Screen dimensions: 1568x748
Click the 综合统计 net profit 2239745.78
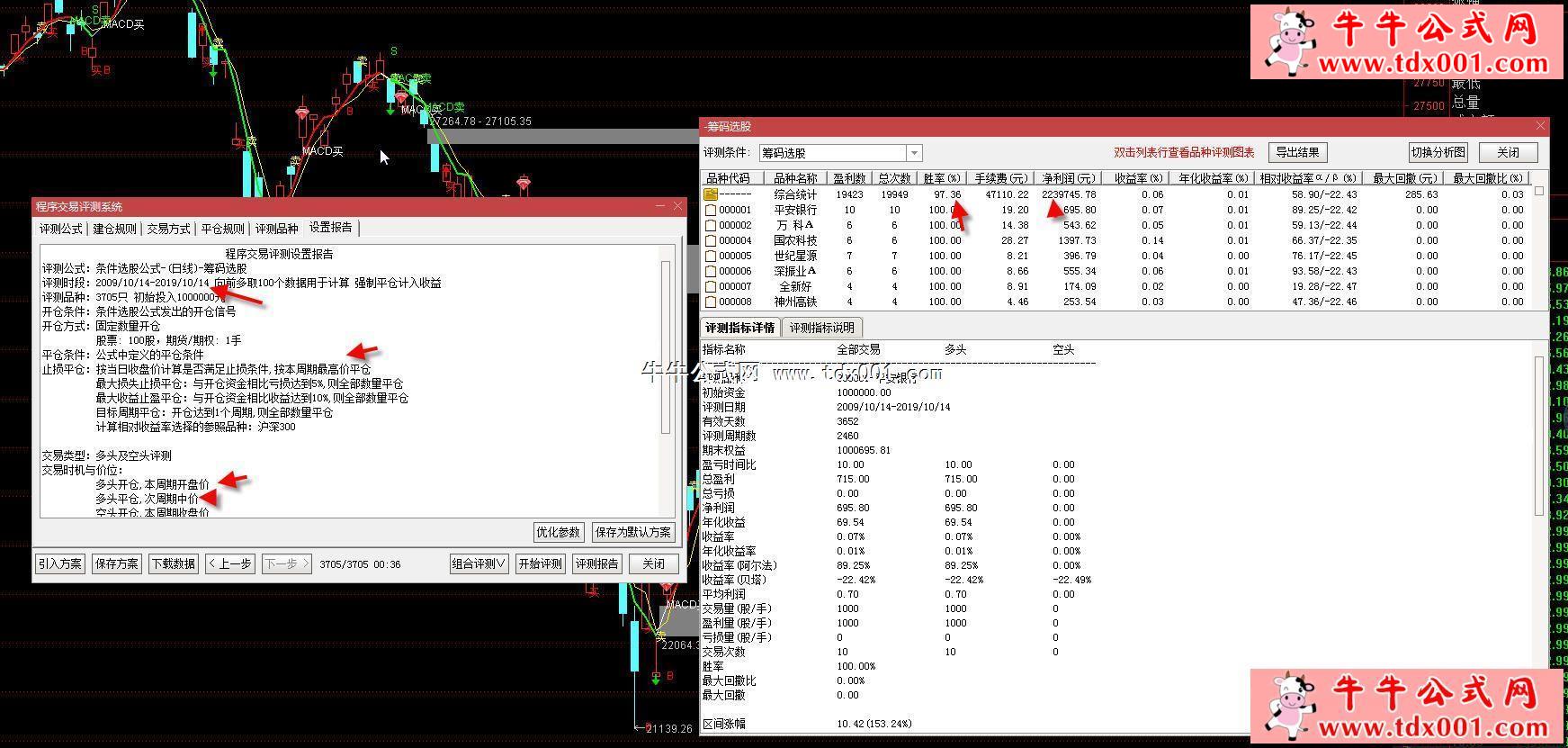click(1069, 194)
